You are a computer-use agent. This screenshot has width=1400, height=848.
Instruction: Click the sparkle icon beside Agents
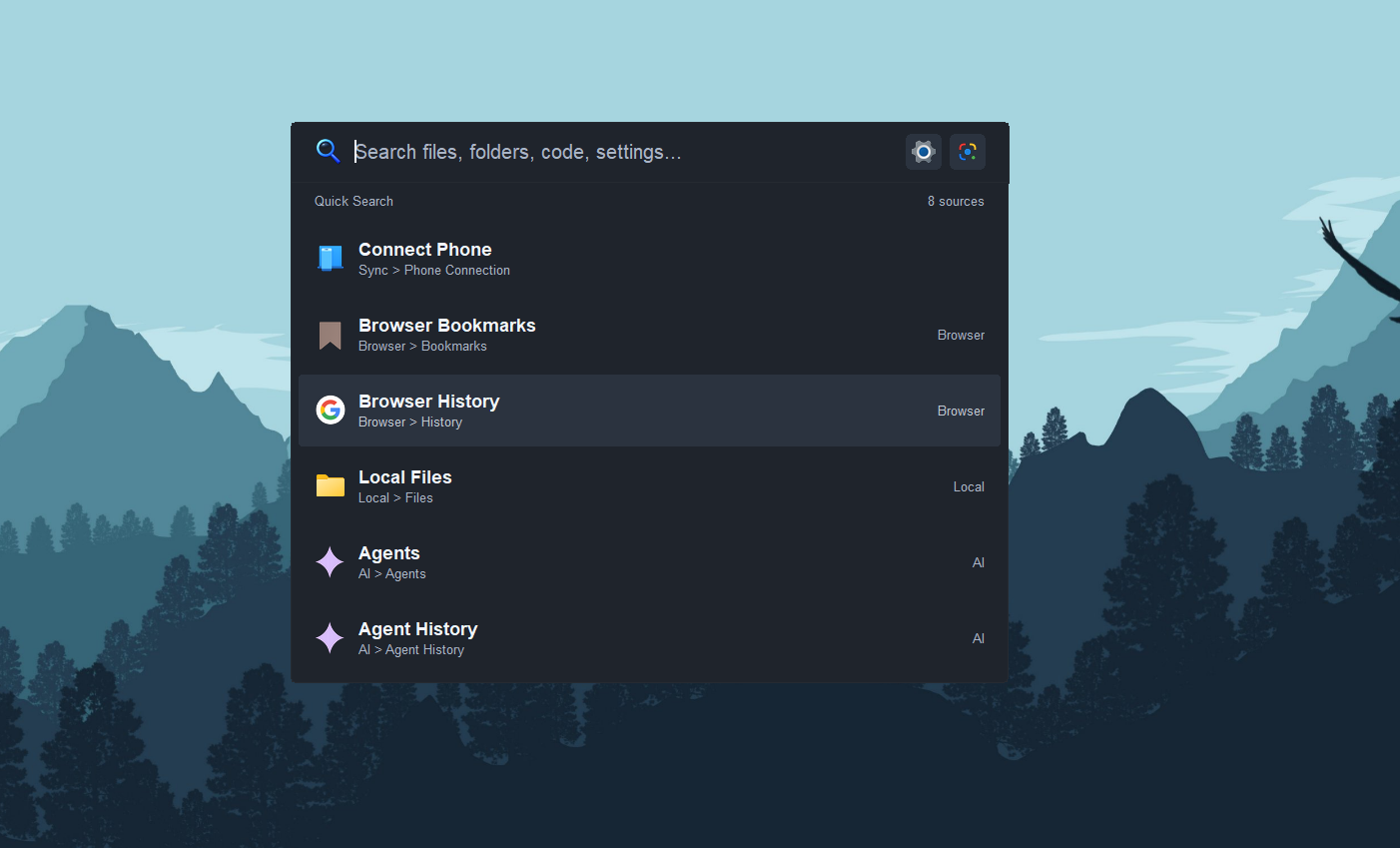tap(330, 562)
